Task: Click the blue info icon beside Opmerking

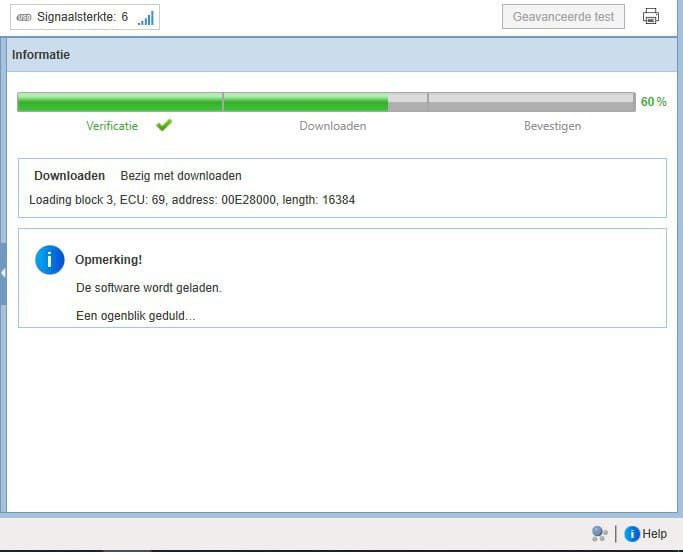Action: [49, 259]
